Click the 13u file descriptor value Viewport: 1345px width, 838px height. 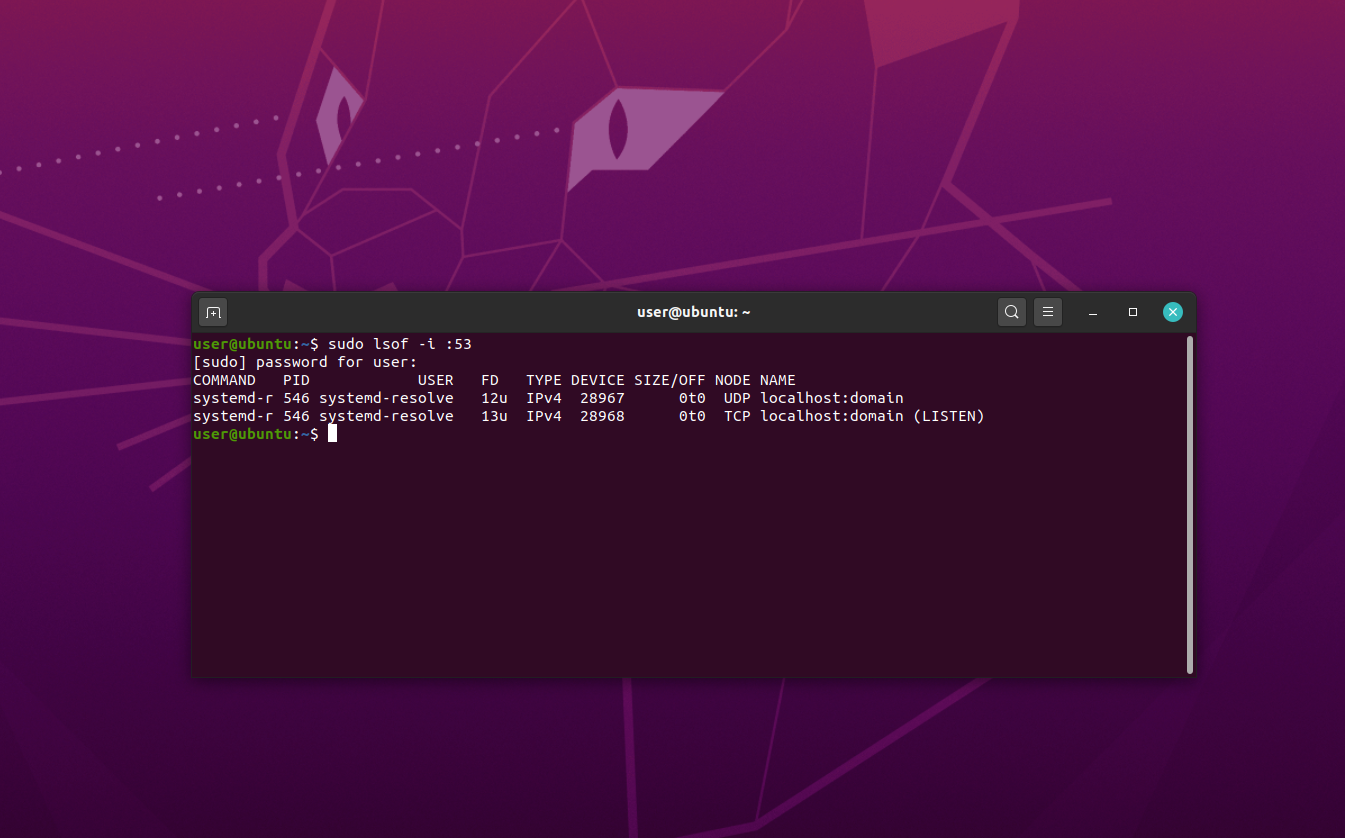pyautogui.click(x=494, y=416)
